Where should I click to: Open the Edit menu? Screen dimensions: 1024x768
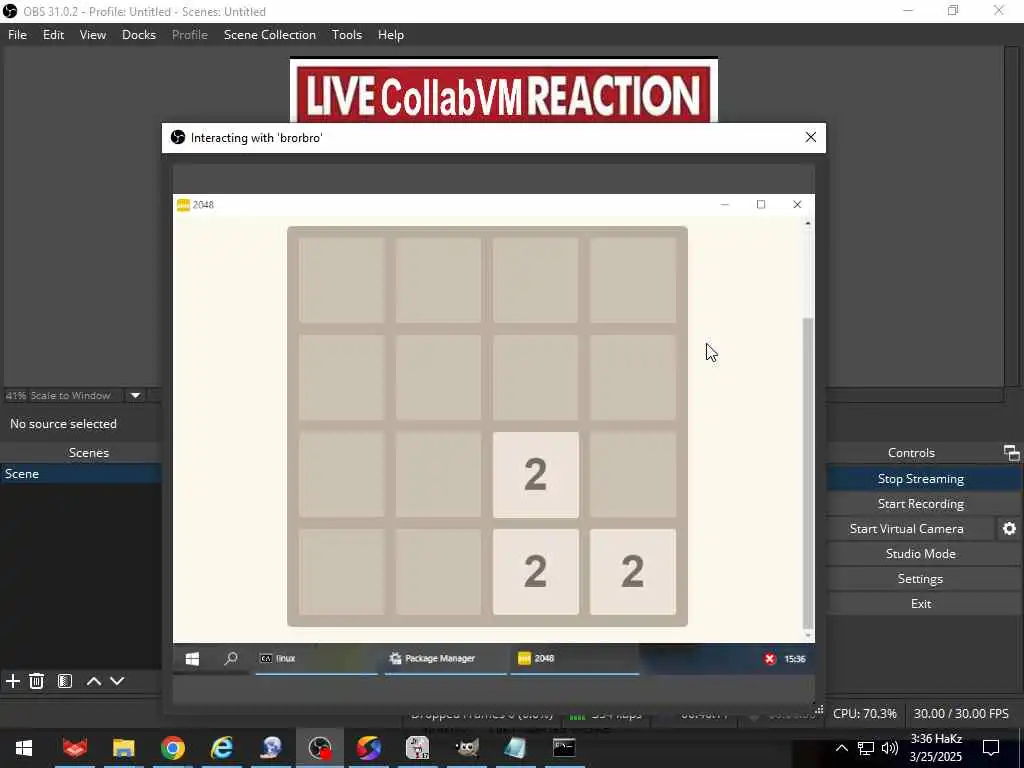tap(53, 35)
